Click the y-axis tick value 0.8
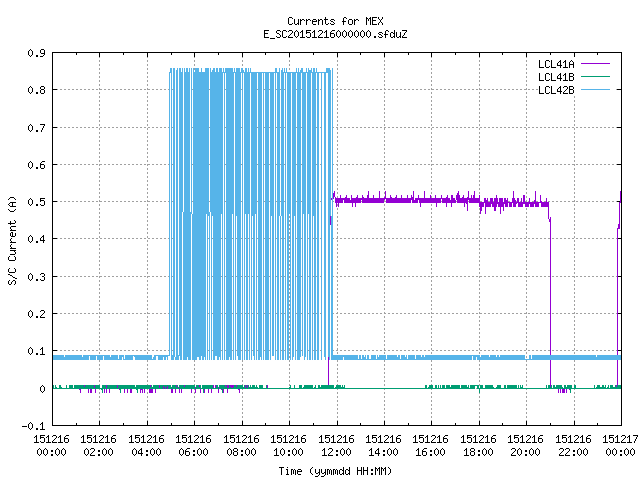640x480 pixels. coord(37,90)
